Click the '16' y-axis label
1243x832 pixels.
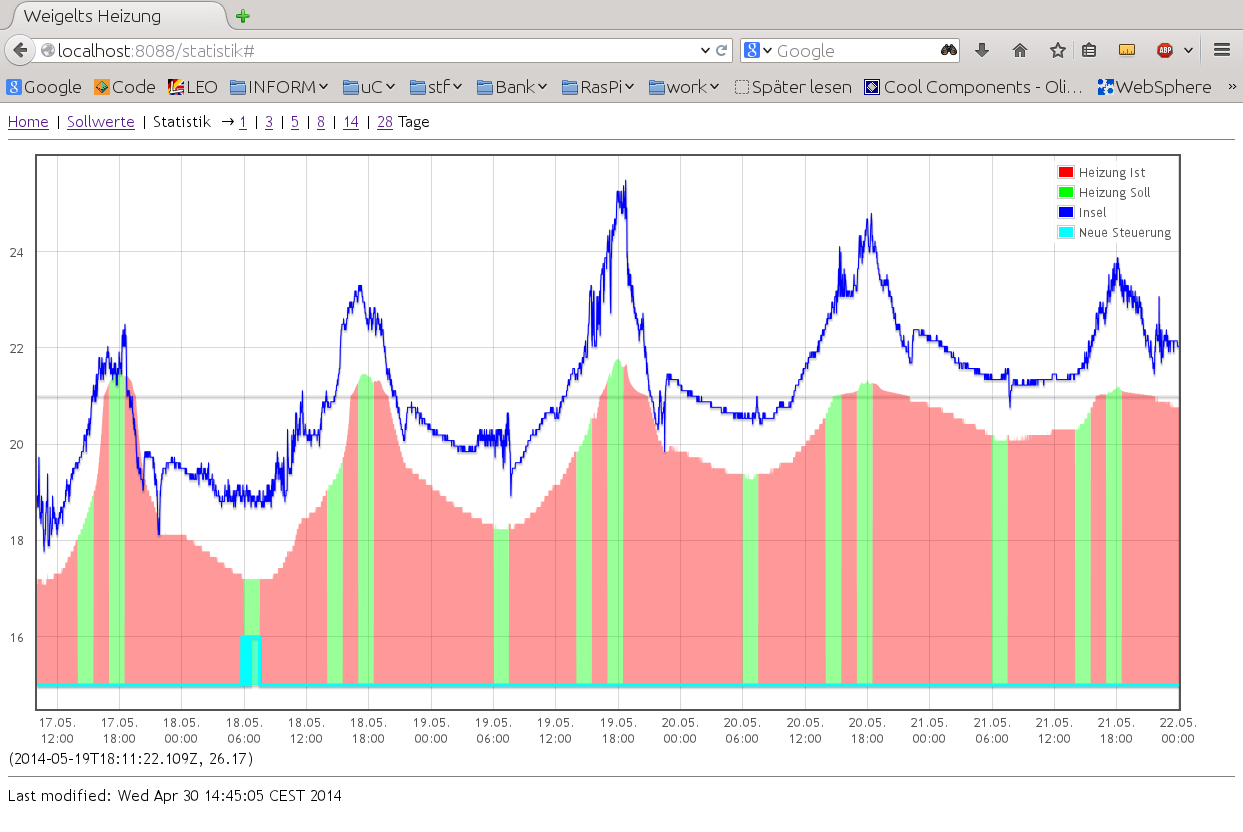pos(17,637)
